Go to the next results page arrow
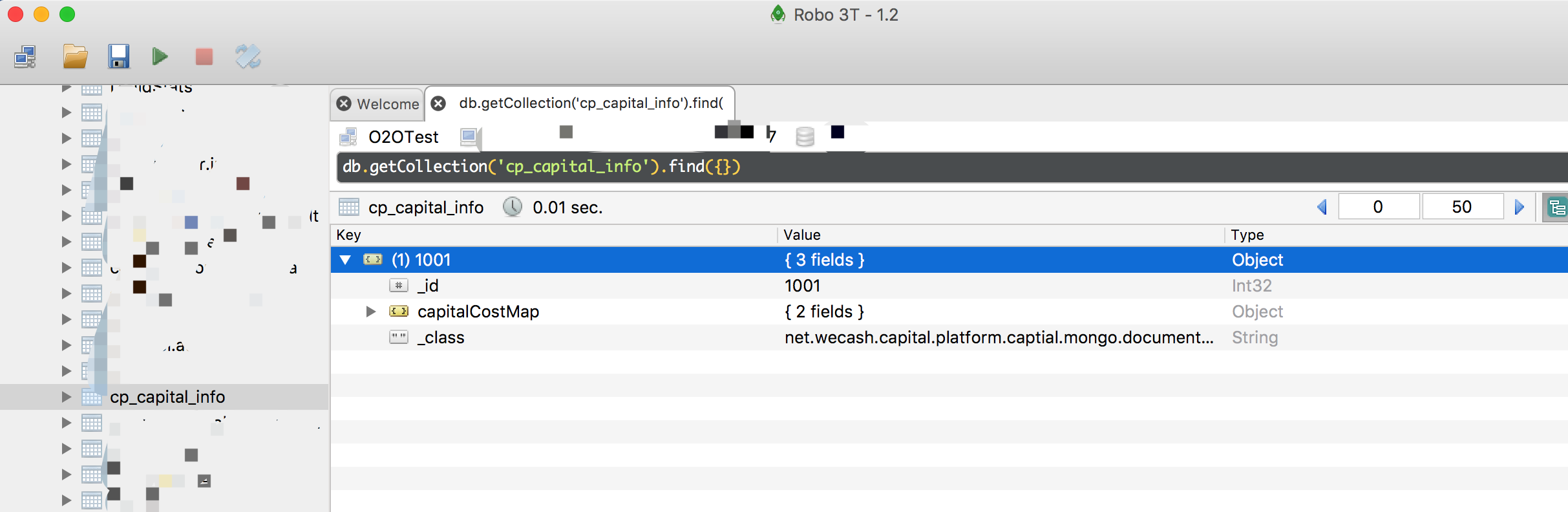This screenshot has height=512, width=1568. (1519, 208)
